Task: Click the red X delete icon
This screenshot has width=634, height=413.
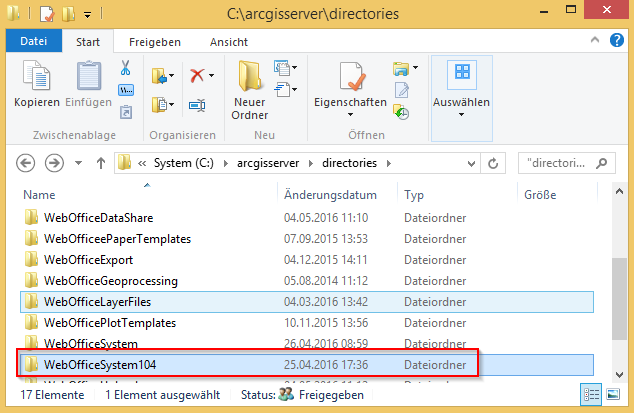Action: pyautogui.click(x=197, y=75)
